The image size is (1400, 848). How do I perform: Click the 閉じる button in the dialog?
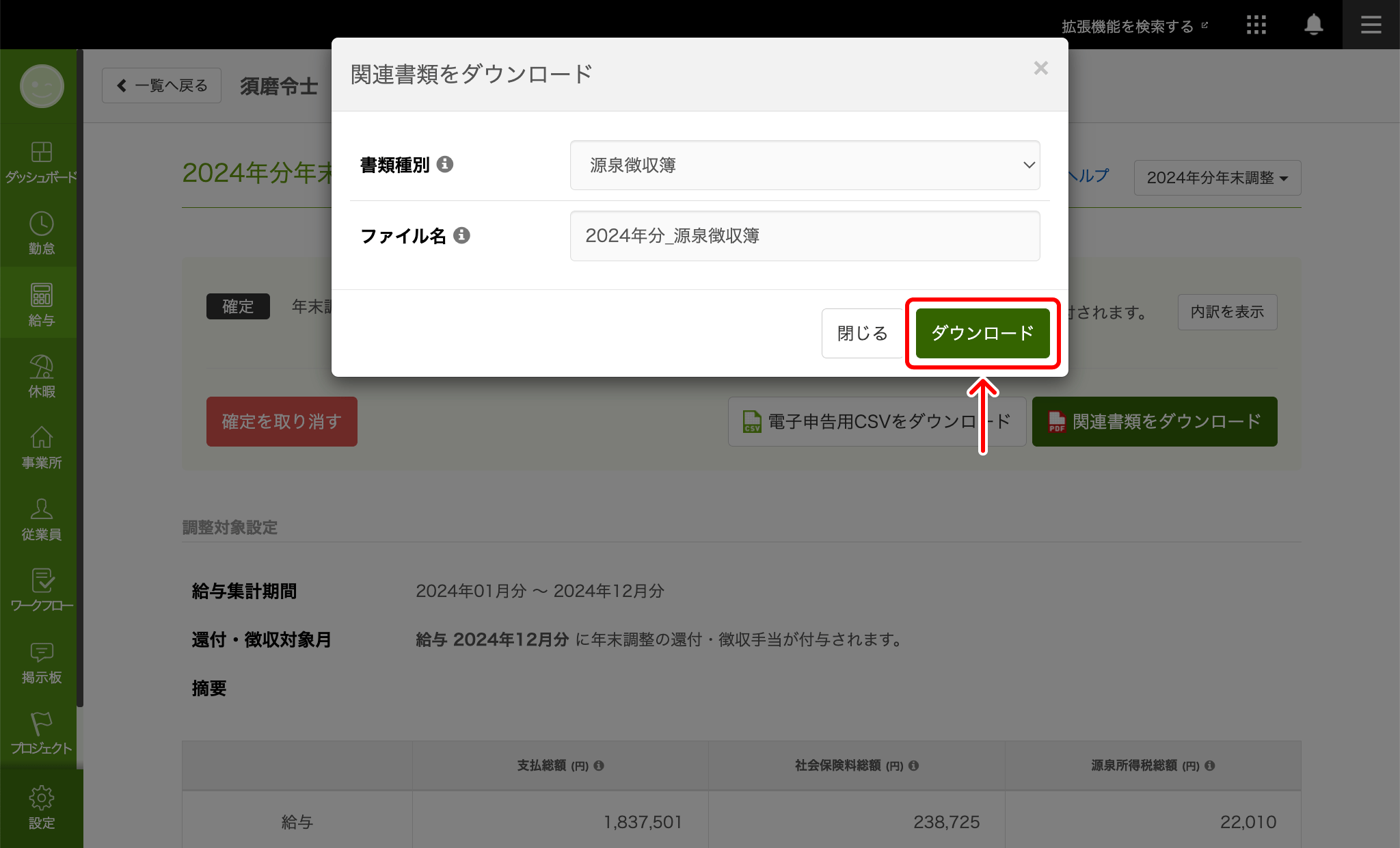pyautogui.click(x=862, y=333)
